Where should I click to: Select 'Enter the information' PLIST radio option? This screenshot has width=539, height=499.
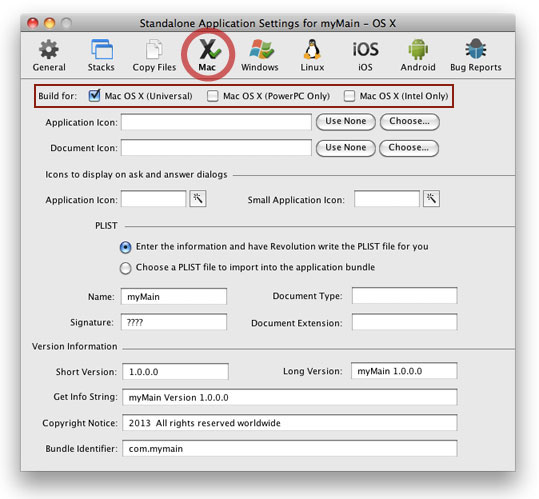coord(125,247)
